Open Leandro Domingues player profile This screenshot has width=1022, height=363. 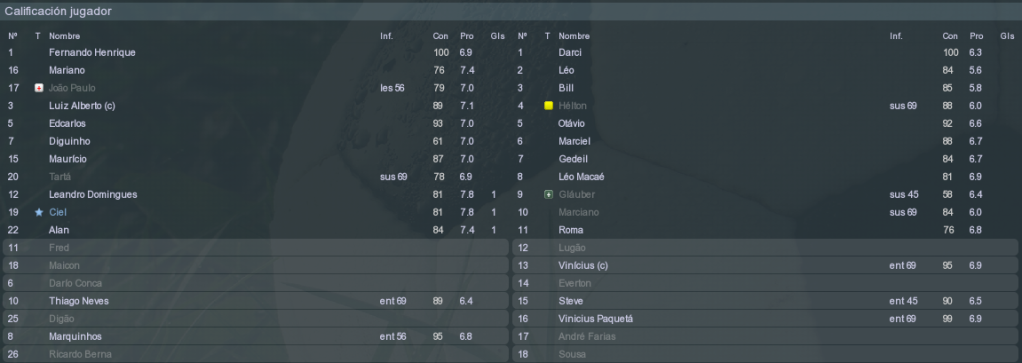tap(93, 194)
